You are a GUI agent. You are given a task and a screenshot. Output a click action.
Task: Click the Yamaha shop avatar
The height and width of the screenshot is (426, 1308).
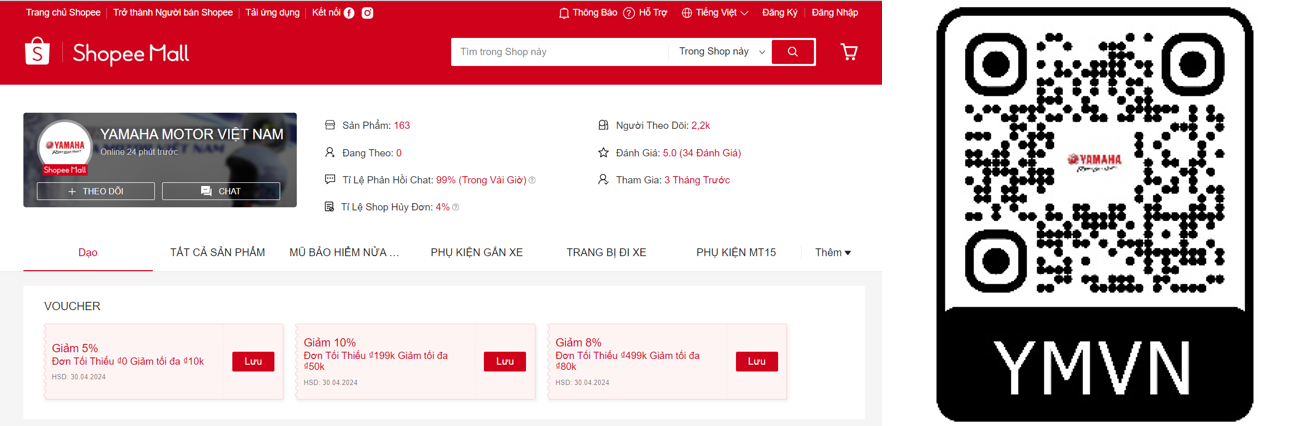pyautogui.click(x=65, y=149)
